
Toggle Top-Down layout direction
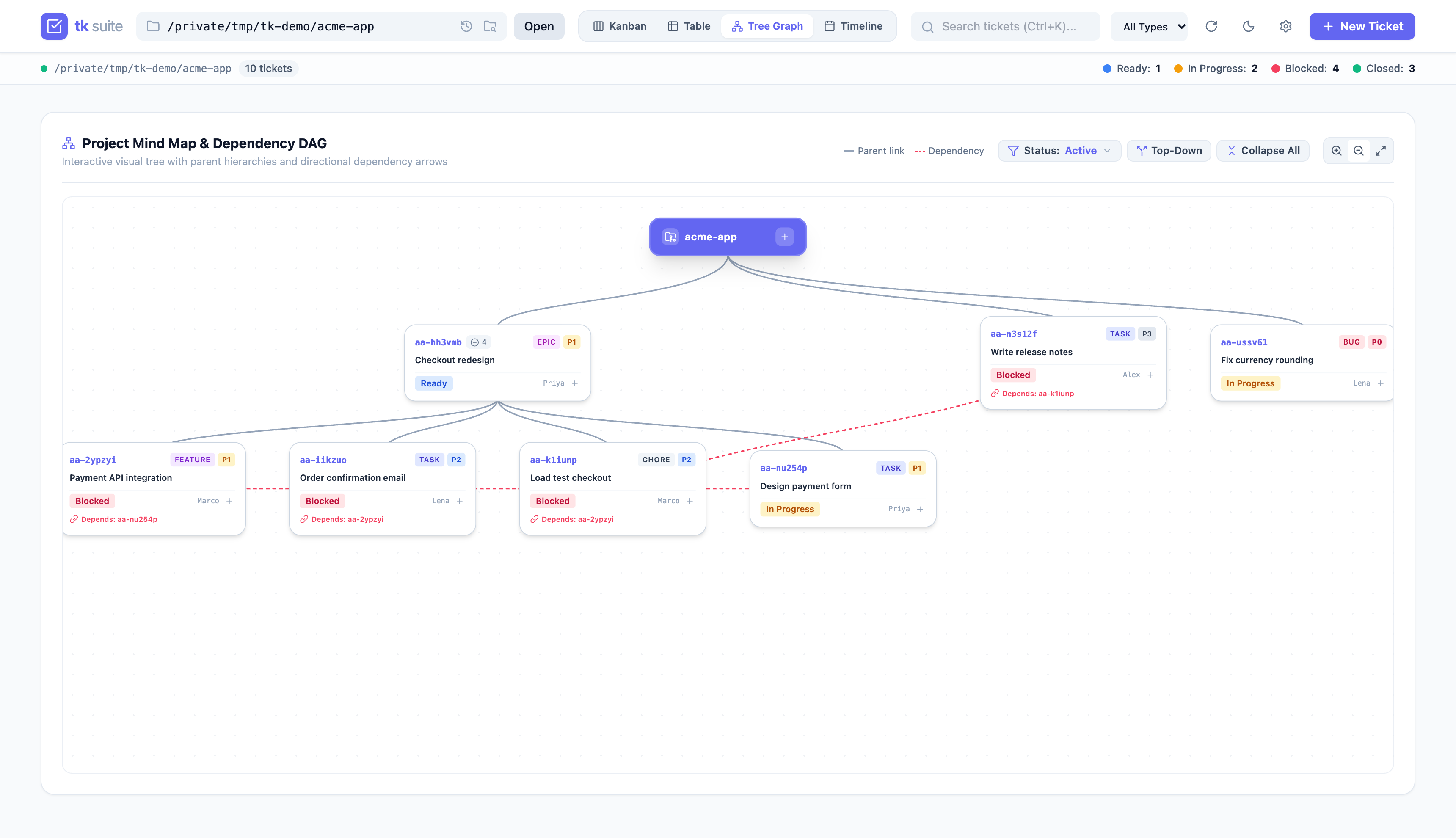(1168, 151)
